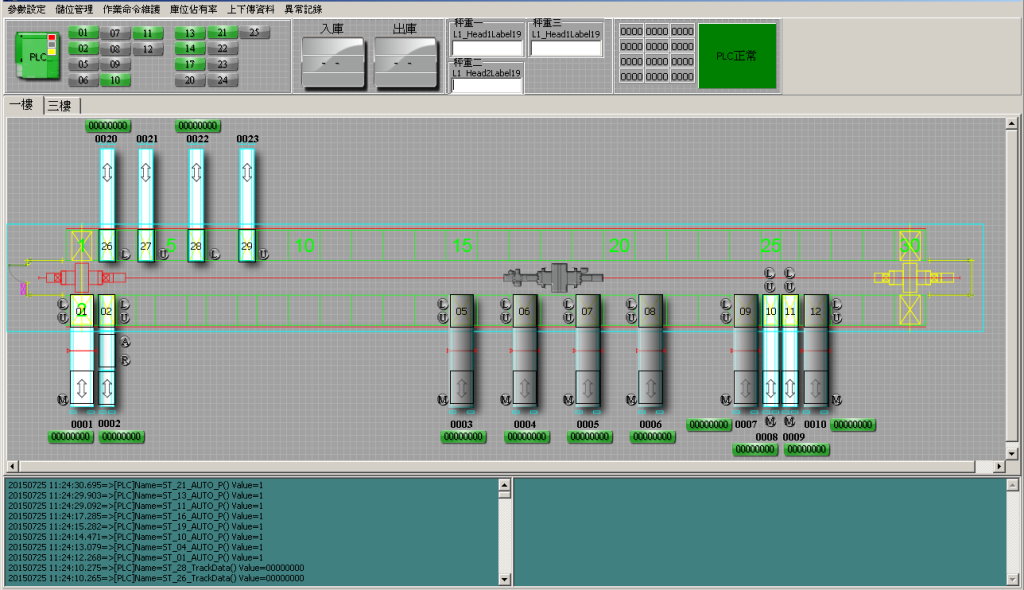The width and height of the screenshot is (1024, 590).
Task: Click the log panel scroll down arrow
Action: pos(504,578)
